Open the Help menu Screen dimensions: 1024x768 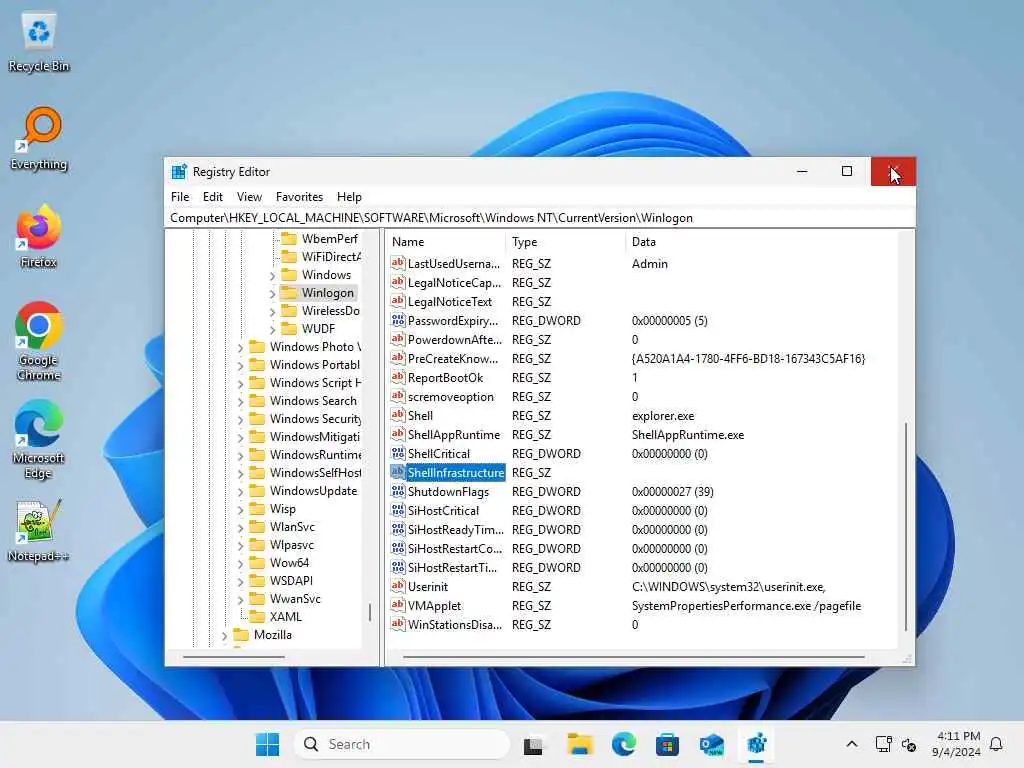coord(349,197)
